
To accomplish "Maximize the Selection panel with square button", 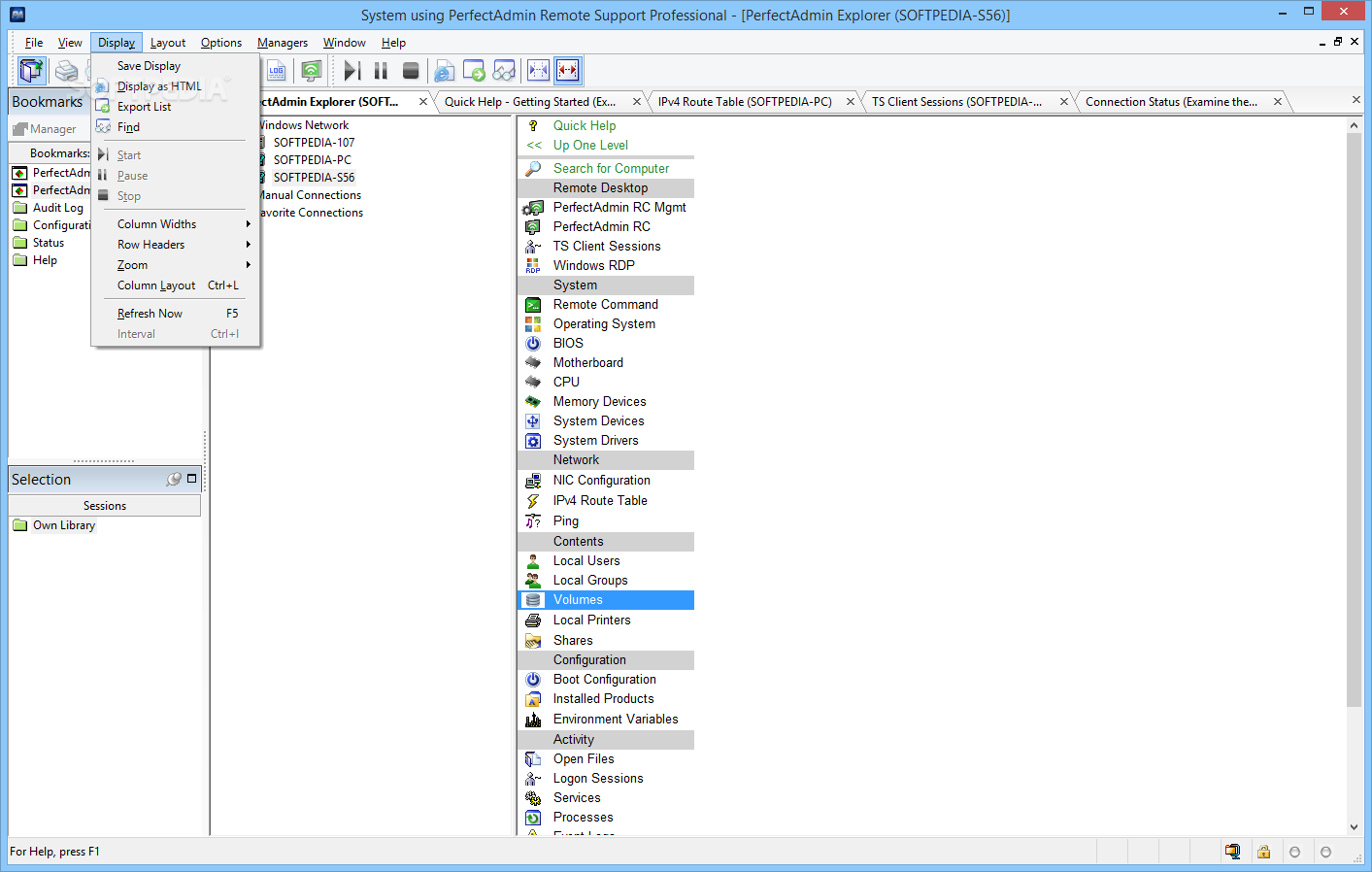I will point(191,478).
